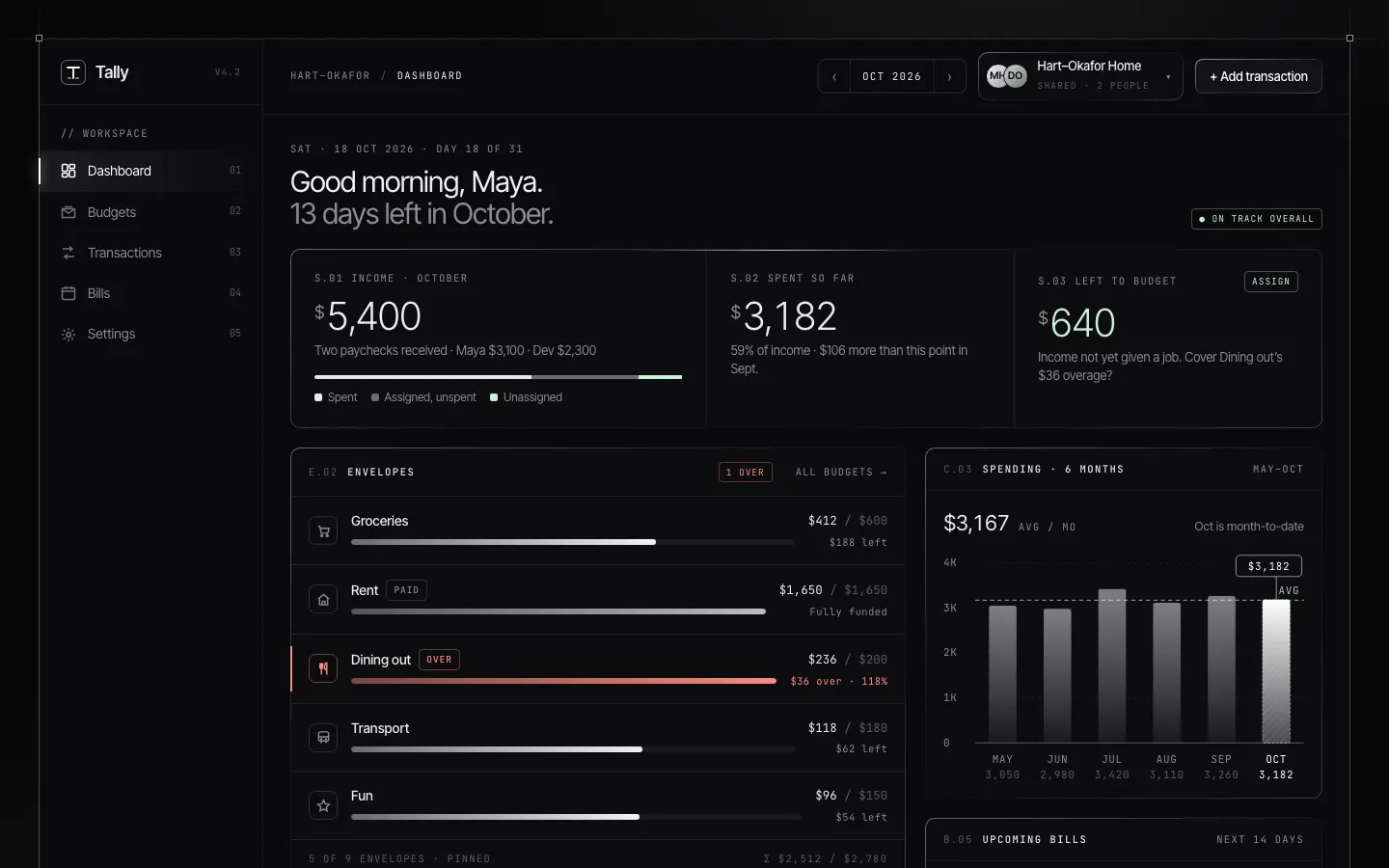Screen dimensions: 1389x868
Task: Click the Assigned, unspent legend swatch
Action: (375, 397)
